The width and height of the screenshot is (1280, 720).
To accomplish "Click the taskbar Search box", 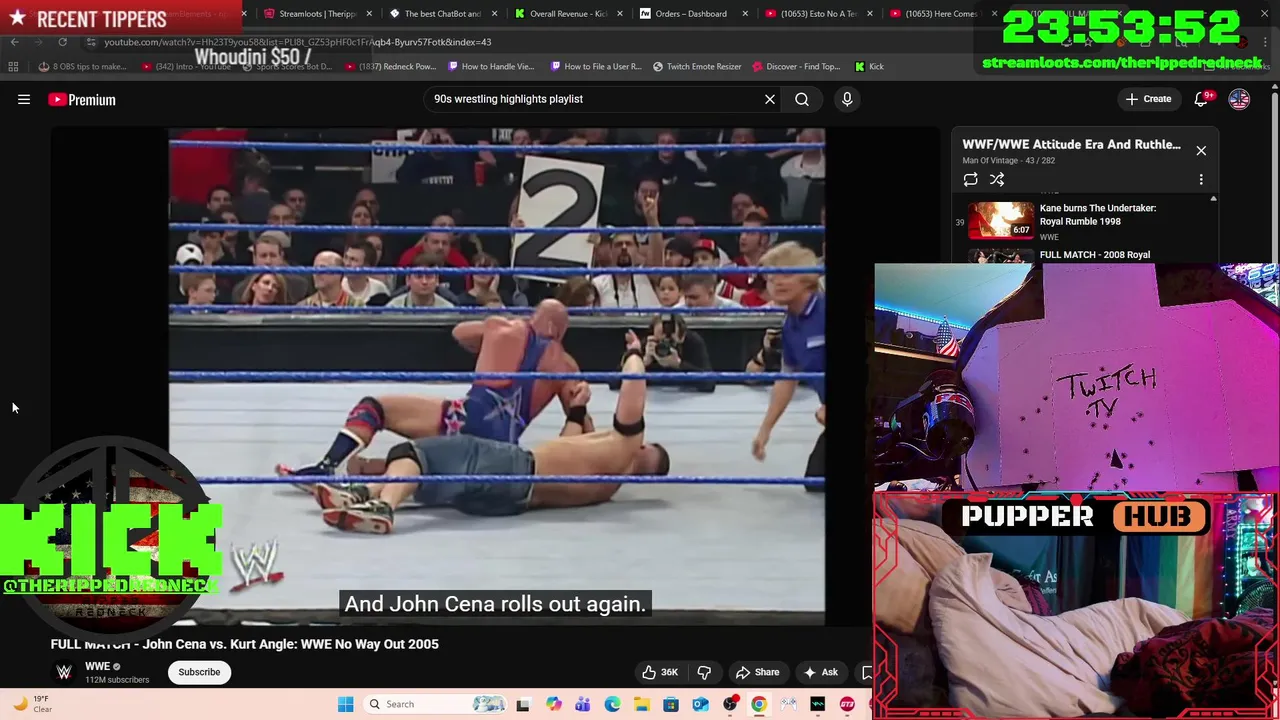I will coord(436,704).
